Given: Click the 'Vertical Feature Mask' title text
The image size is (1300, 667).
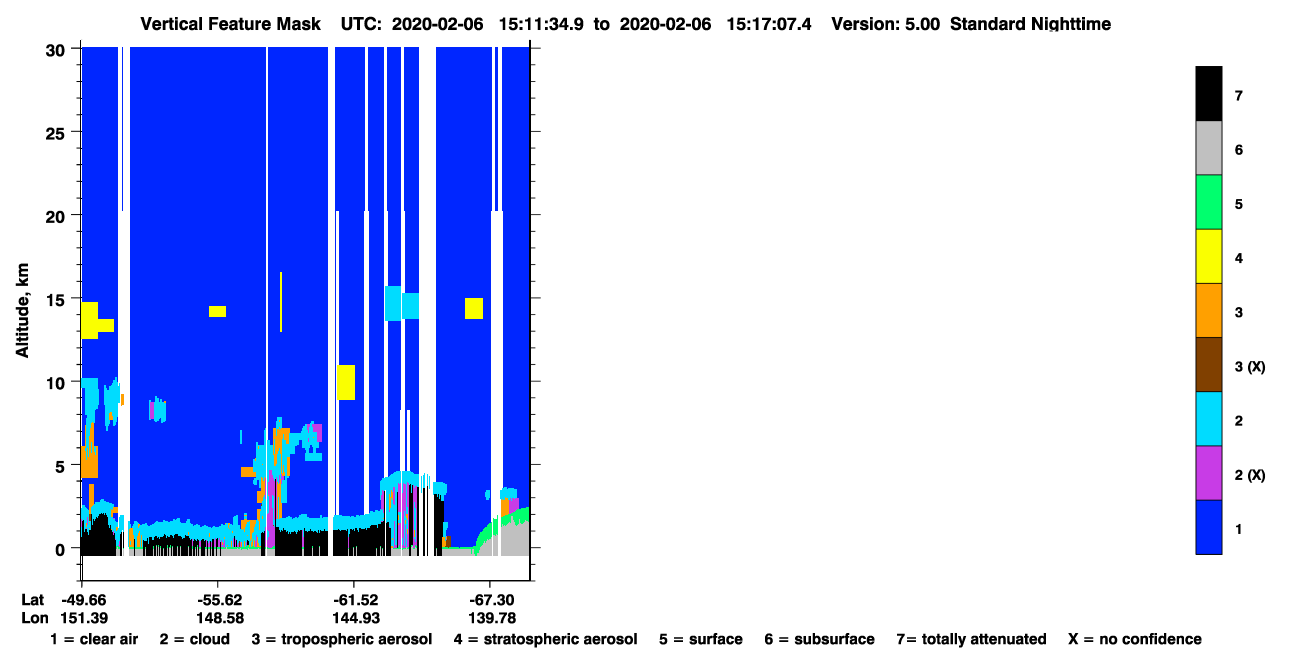Looking at the screenshot, I should tap(231, 23).
